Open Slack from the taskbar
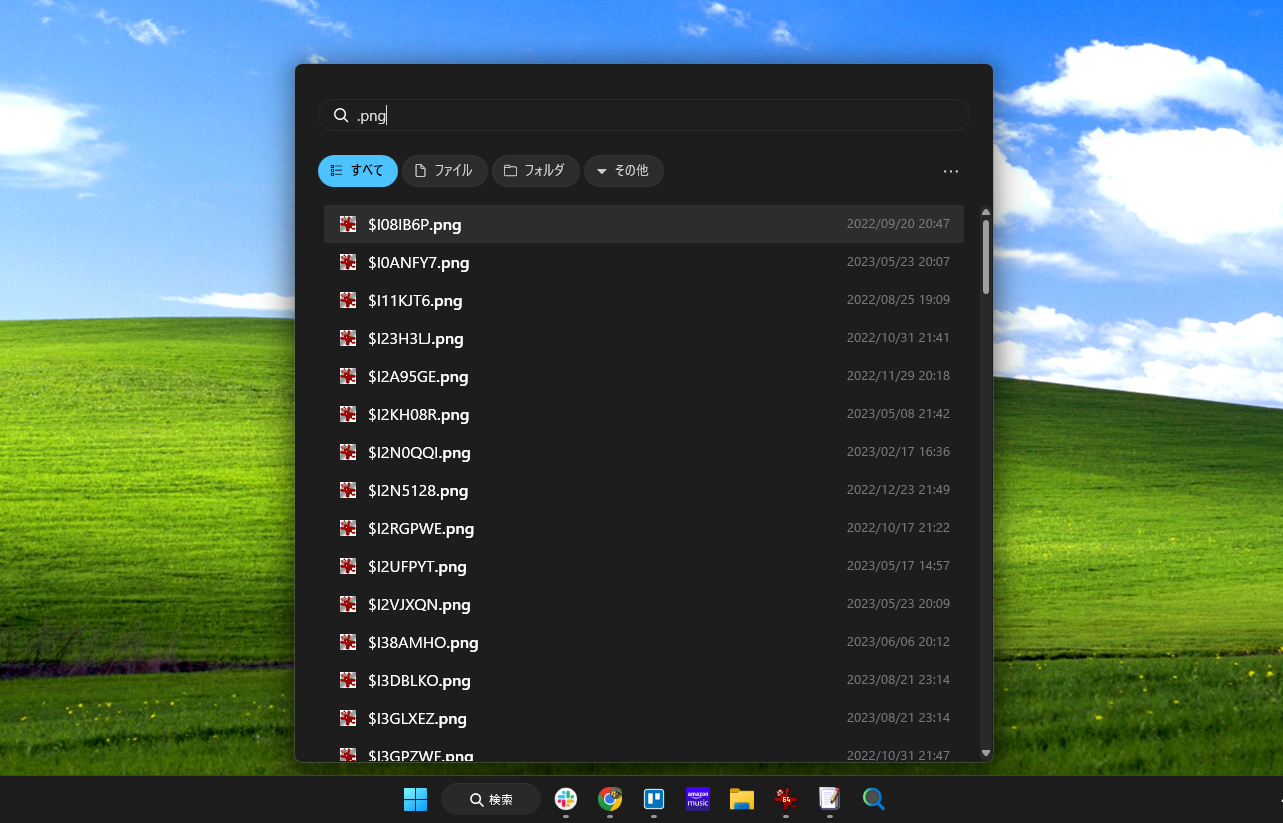The height and width of the screenshot is (823, 1283). pyautogui.click(x=565, y=800)
